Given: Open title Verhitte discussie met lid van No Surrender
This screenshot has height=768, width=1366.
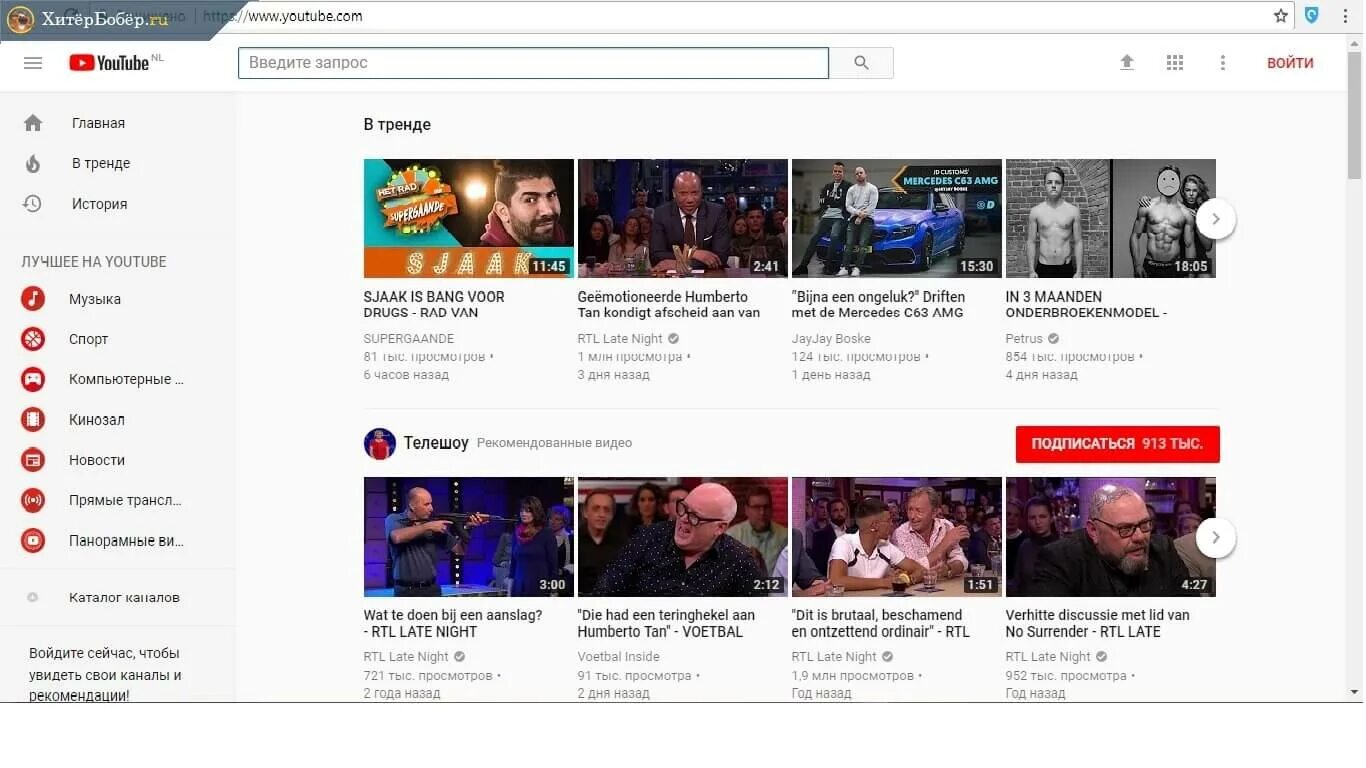Looking at the screenshot, I should 1097,623.
